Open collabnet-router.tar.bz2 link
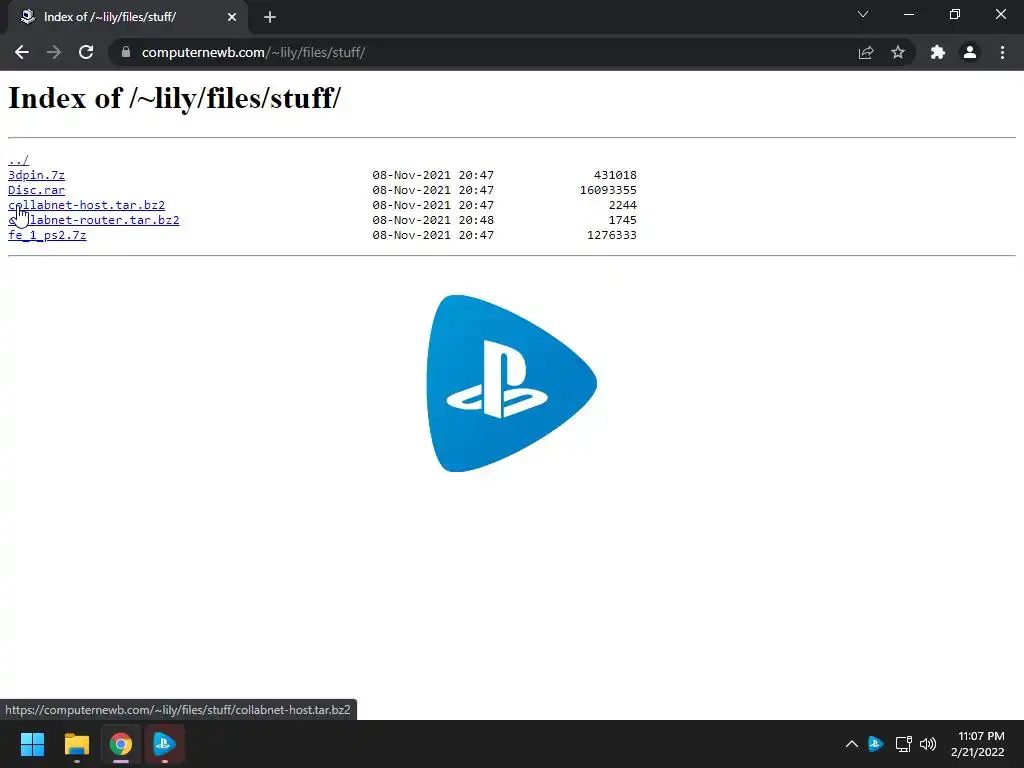The image size is (1024, 768). point(93,220)
